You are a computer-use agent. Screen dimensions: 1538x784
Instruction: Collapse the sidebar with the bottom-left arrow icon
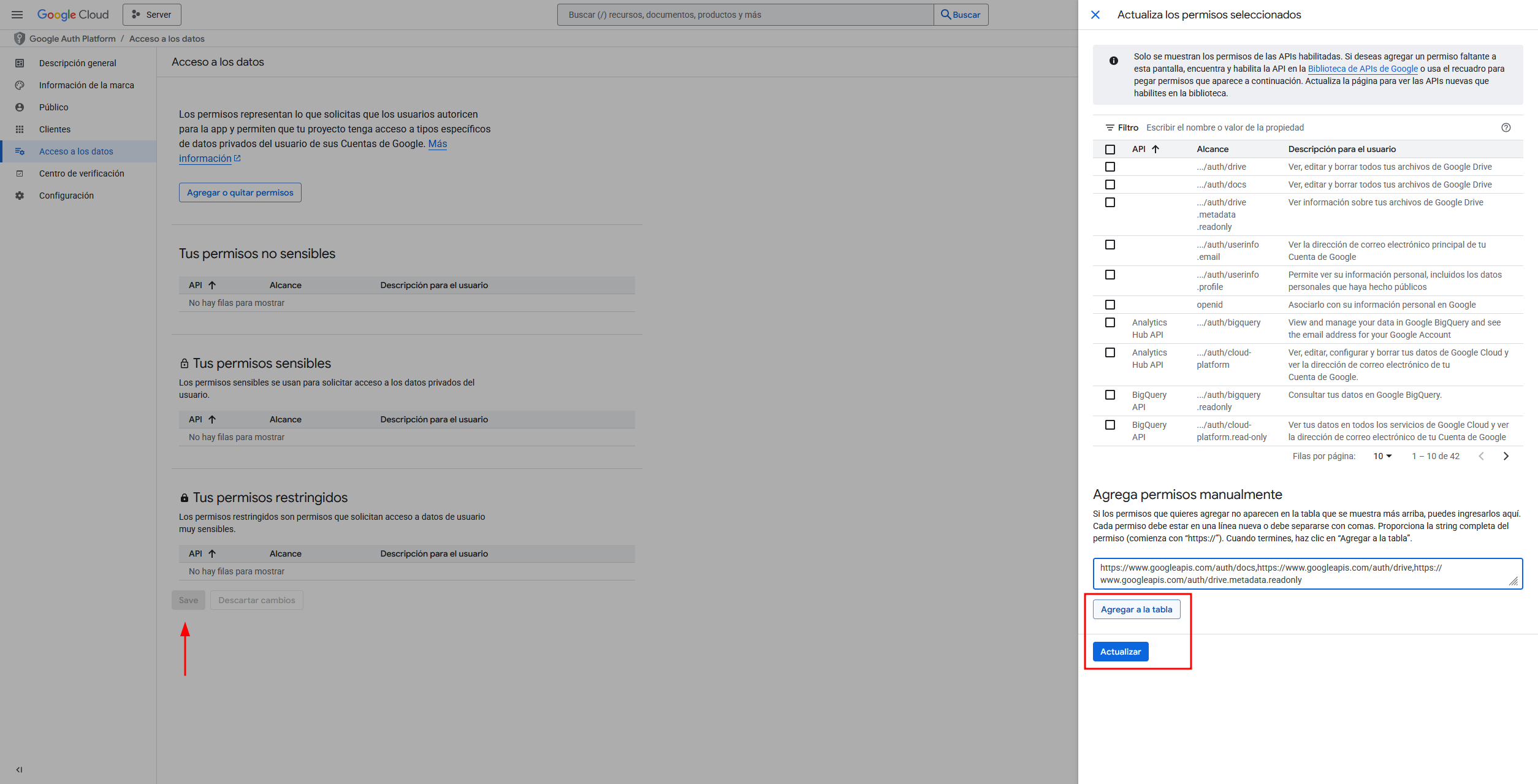18,769
